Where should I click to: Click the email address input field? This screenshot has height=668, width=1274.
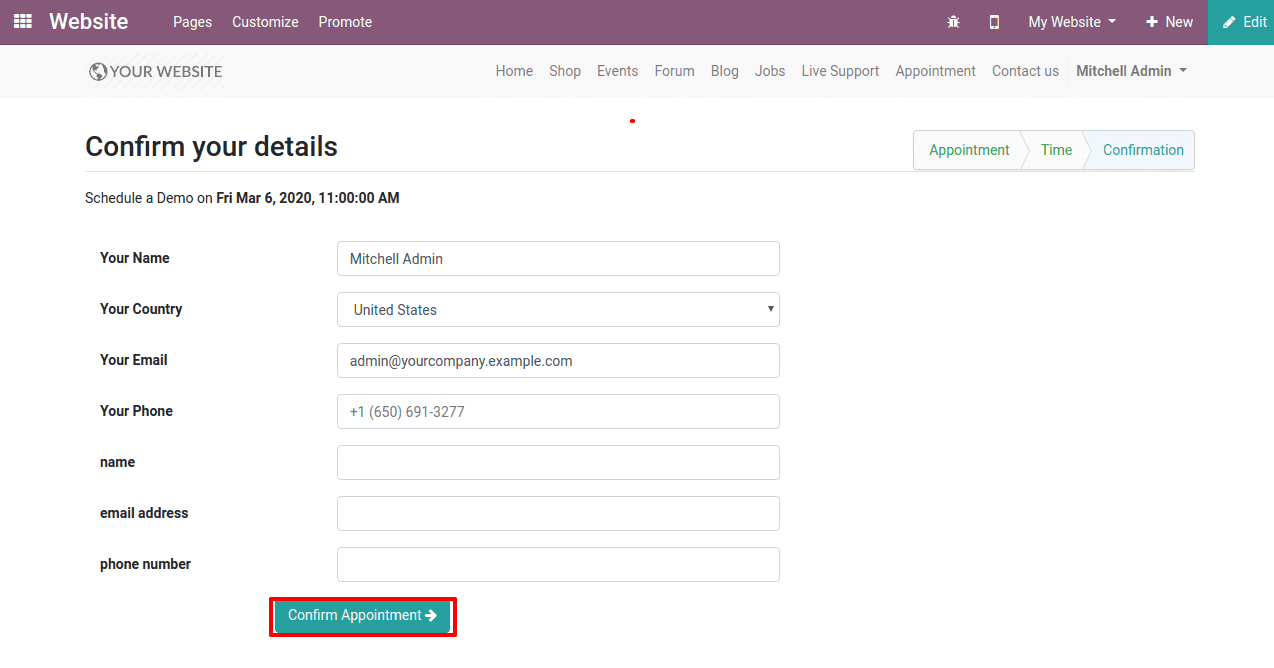click(558, 513)
